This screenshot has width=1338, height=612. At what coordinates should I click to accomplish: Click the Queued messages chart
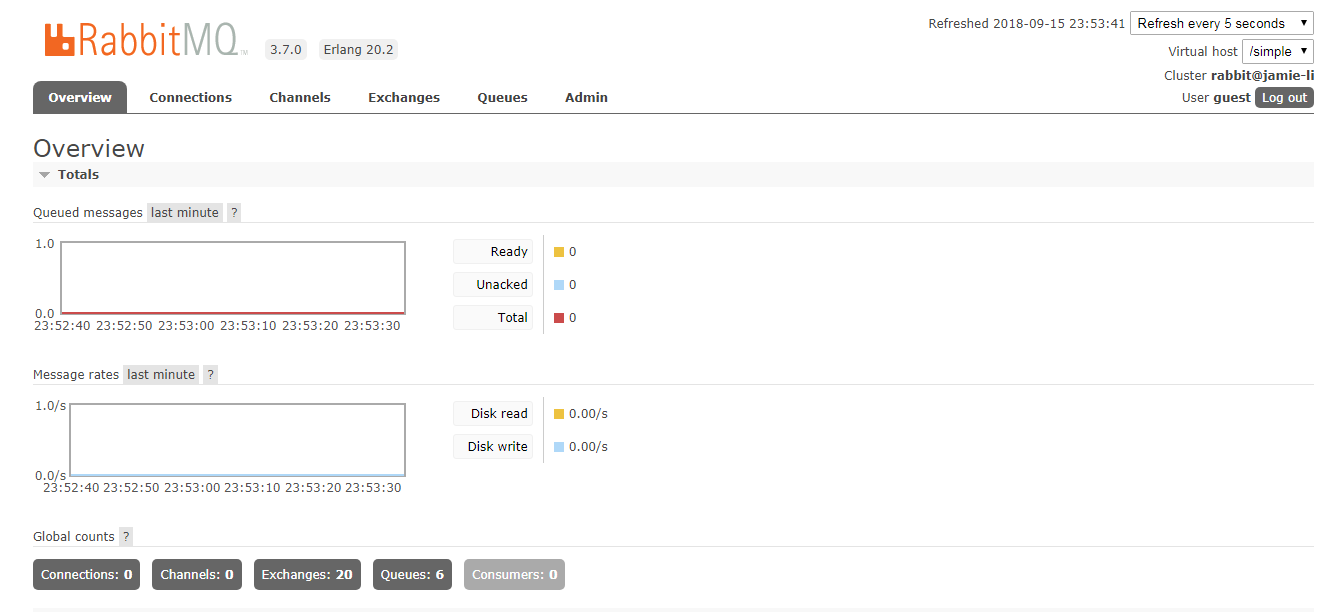pyautogui.click(x=233, y=278)
